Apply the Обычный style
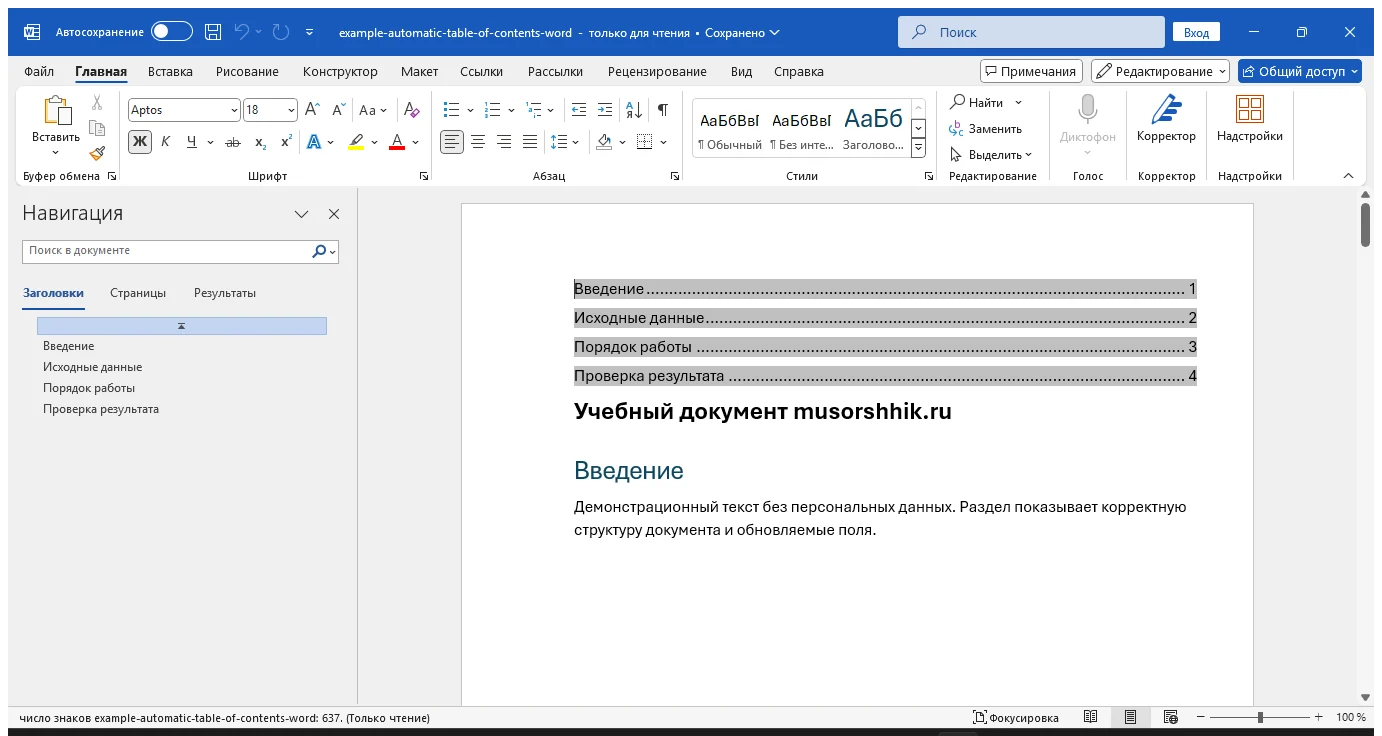The height and width of the screenshot is (736, 1382). pyautogui.click(x=729, y=128)
